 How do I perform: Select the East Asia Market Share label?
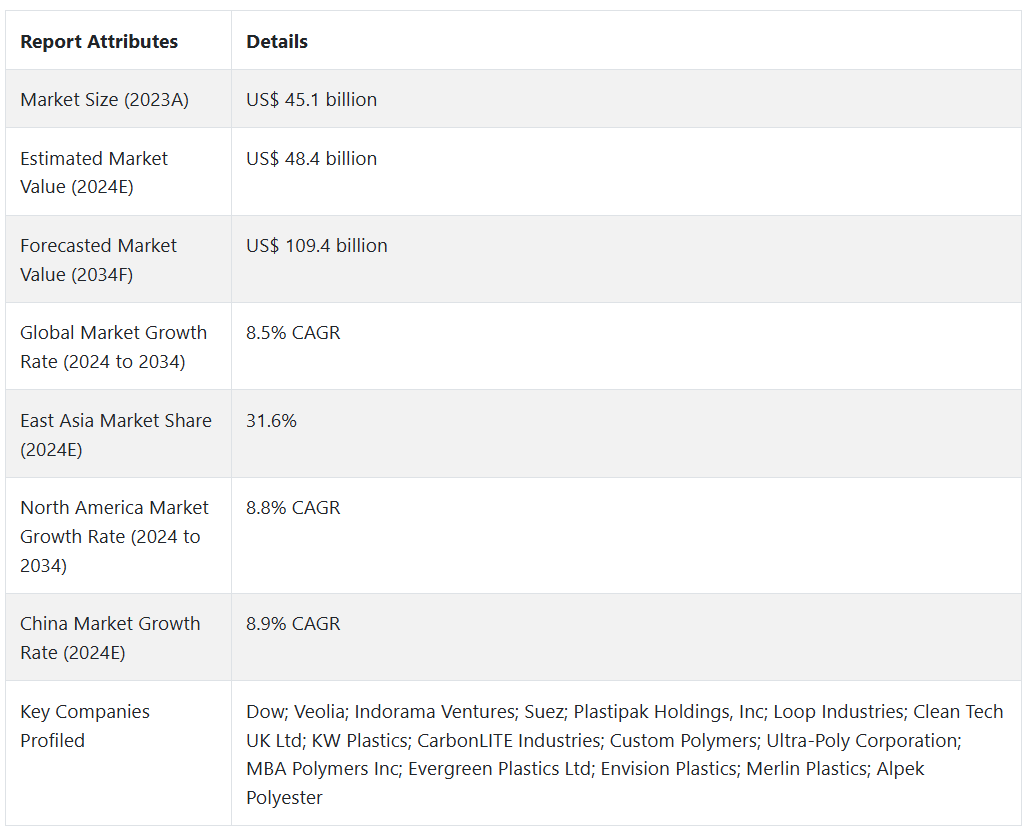click(x=115, y=434)
